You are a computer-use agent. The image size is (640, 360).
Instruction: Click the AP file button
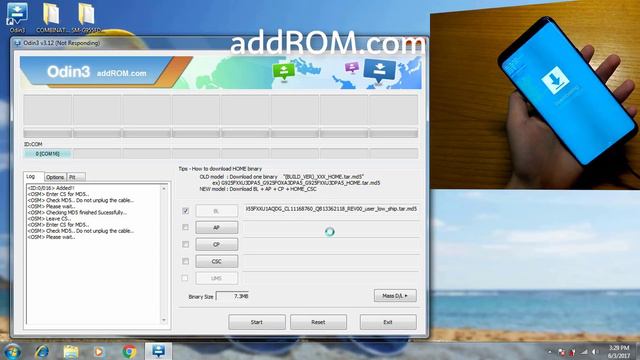(x=216, y=227)
